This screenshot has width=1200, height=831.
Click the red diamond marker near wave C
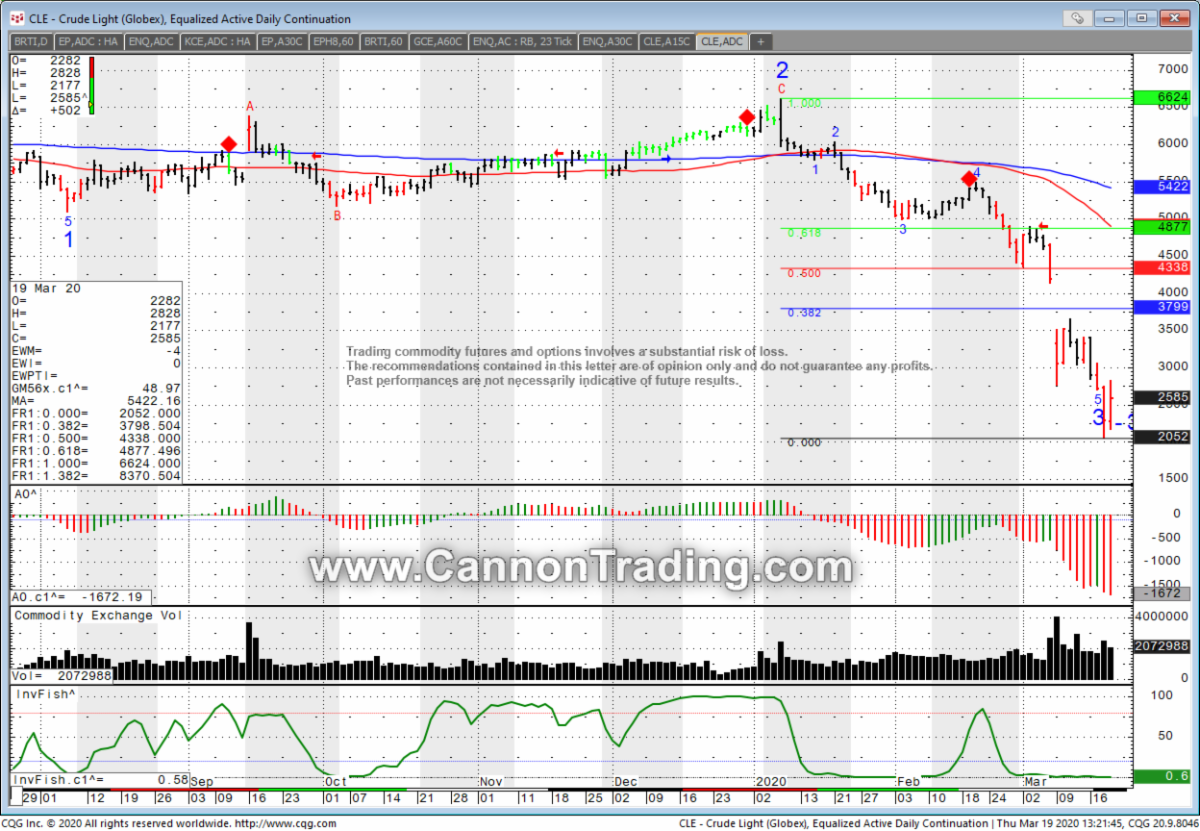746,117
